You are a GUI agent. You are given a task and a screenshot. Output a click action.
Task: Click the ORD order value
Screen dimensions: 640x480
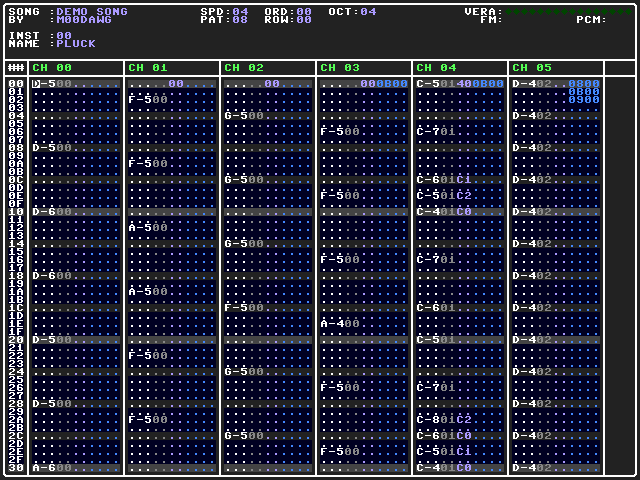[304, 12]
